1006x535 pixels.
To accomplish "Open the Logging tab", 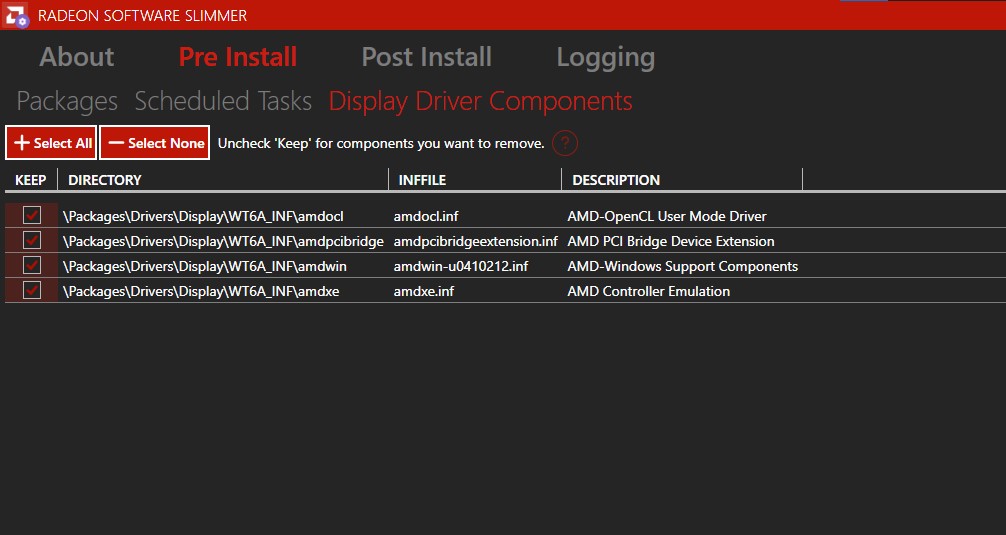I will click(605, 57).
